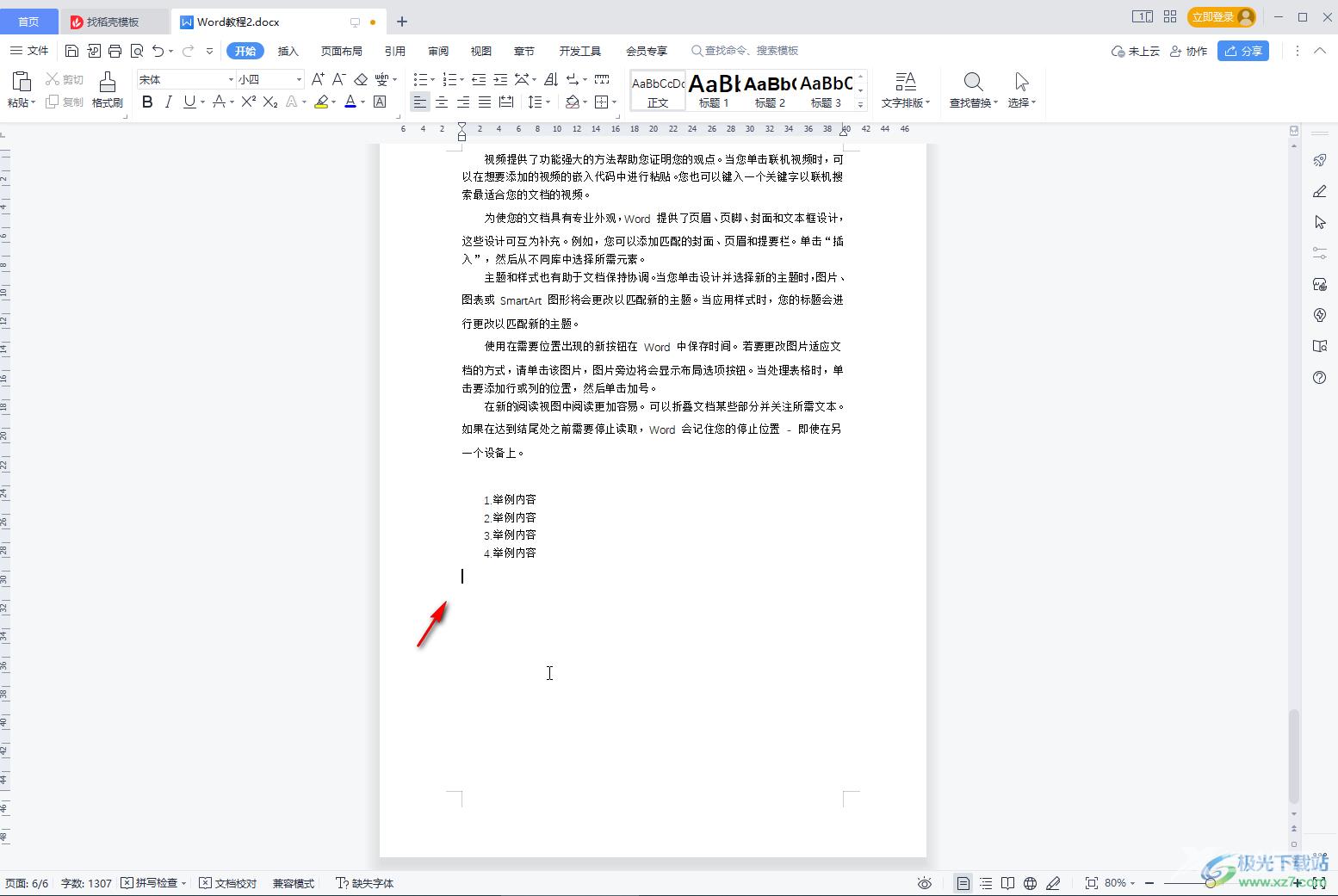Toggle Bold formatting
Screen dimensions: 1338x896
(147, 102)
